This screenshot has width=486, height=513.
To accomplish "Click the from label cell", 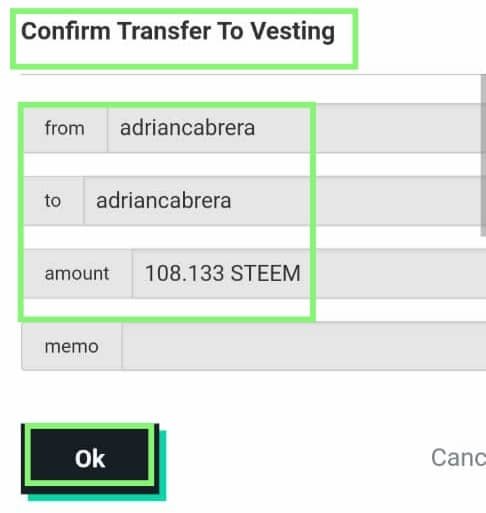I will pos(65,129).
